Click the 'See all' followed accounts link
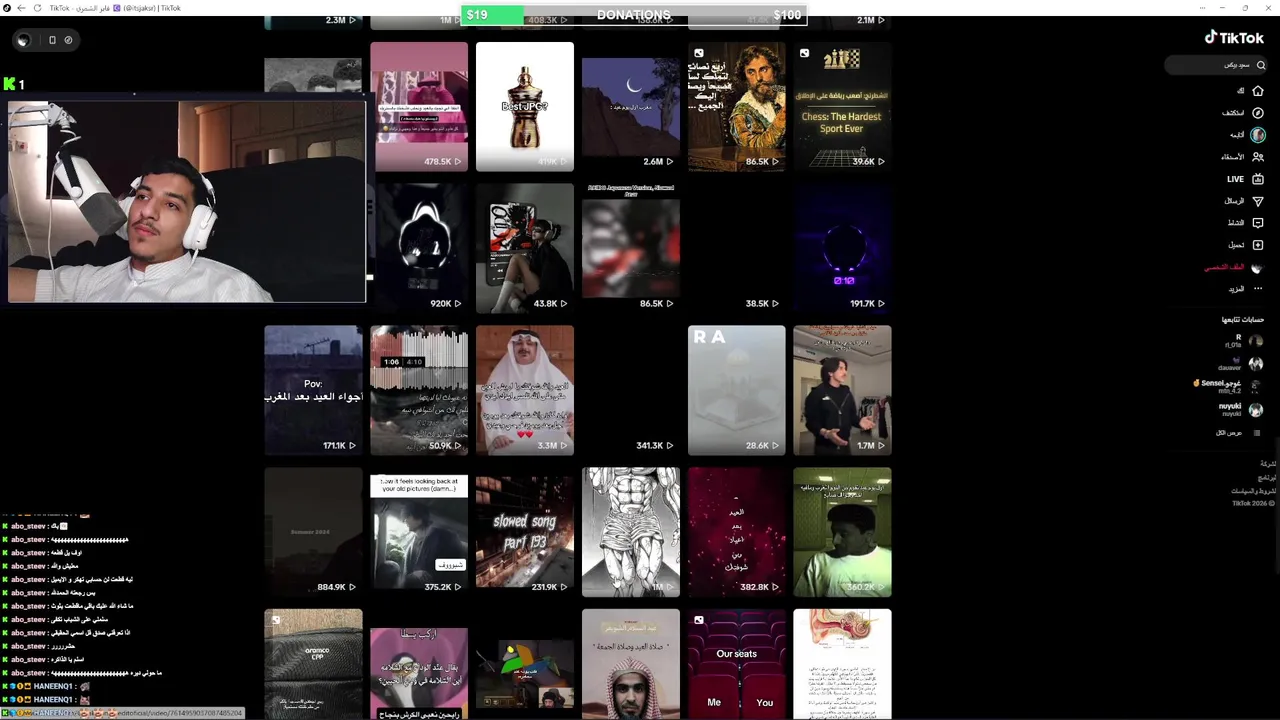 [x=1238, y=433]
